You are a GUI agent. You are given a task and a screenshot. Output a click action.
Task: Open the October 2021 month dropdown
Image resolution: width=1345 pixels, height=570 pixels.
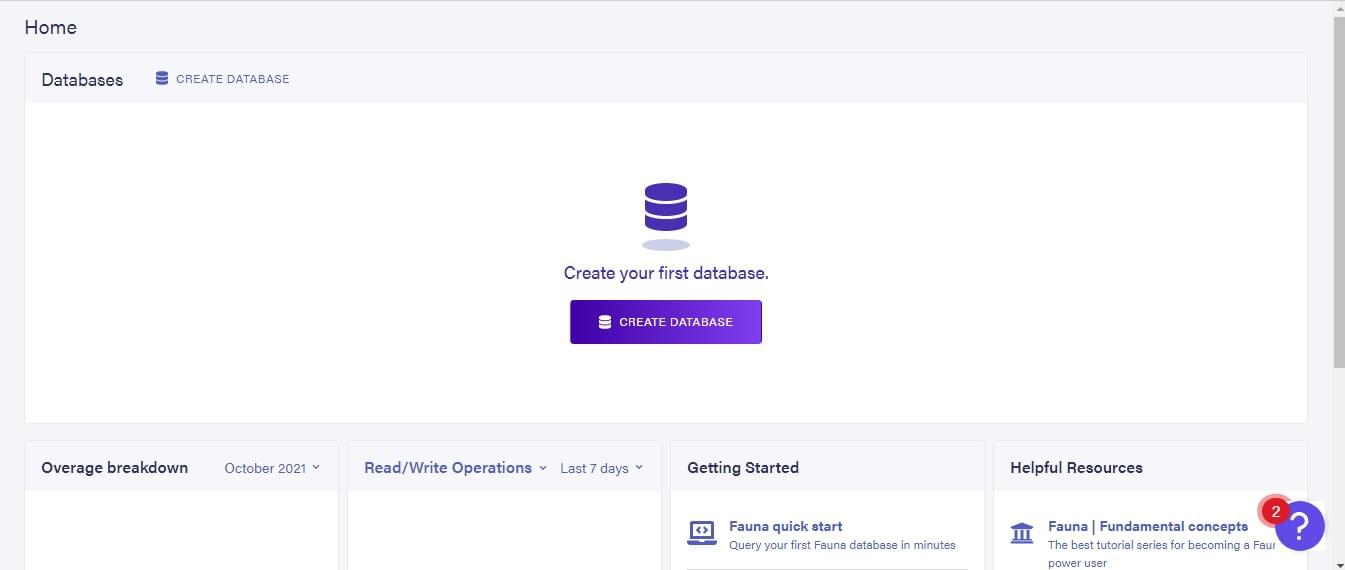coord(272,468)
